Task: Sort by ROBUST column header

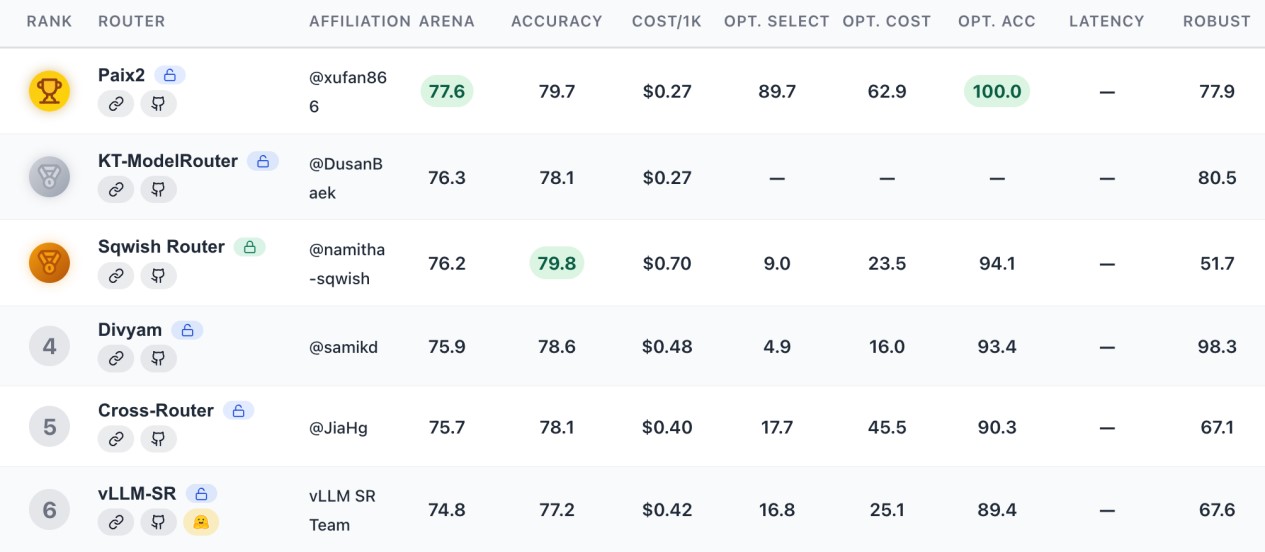Action: (1217, 21)
